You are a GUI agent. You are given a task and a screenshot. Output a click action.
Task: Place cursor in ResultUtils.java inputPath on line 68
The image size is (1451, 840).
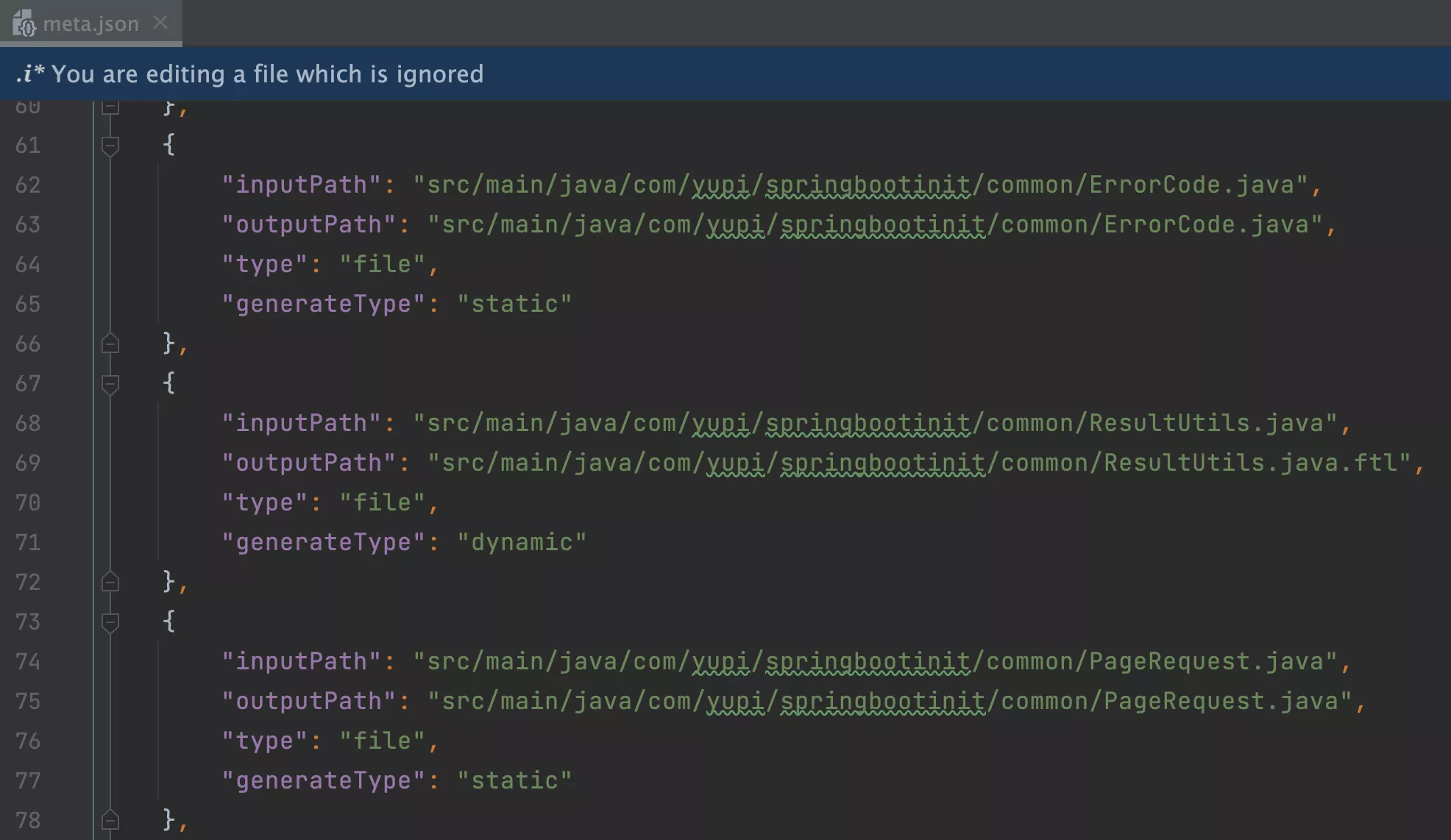coord(875,423)
